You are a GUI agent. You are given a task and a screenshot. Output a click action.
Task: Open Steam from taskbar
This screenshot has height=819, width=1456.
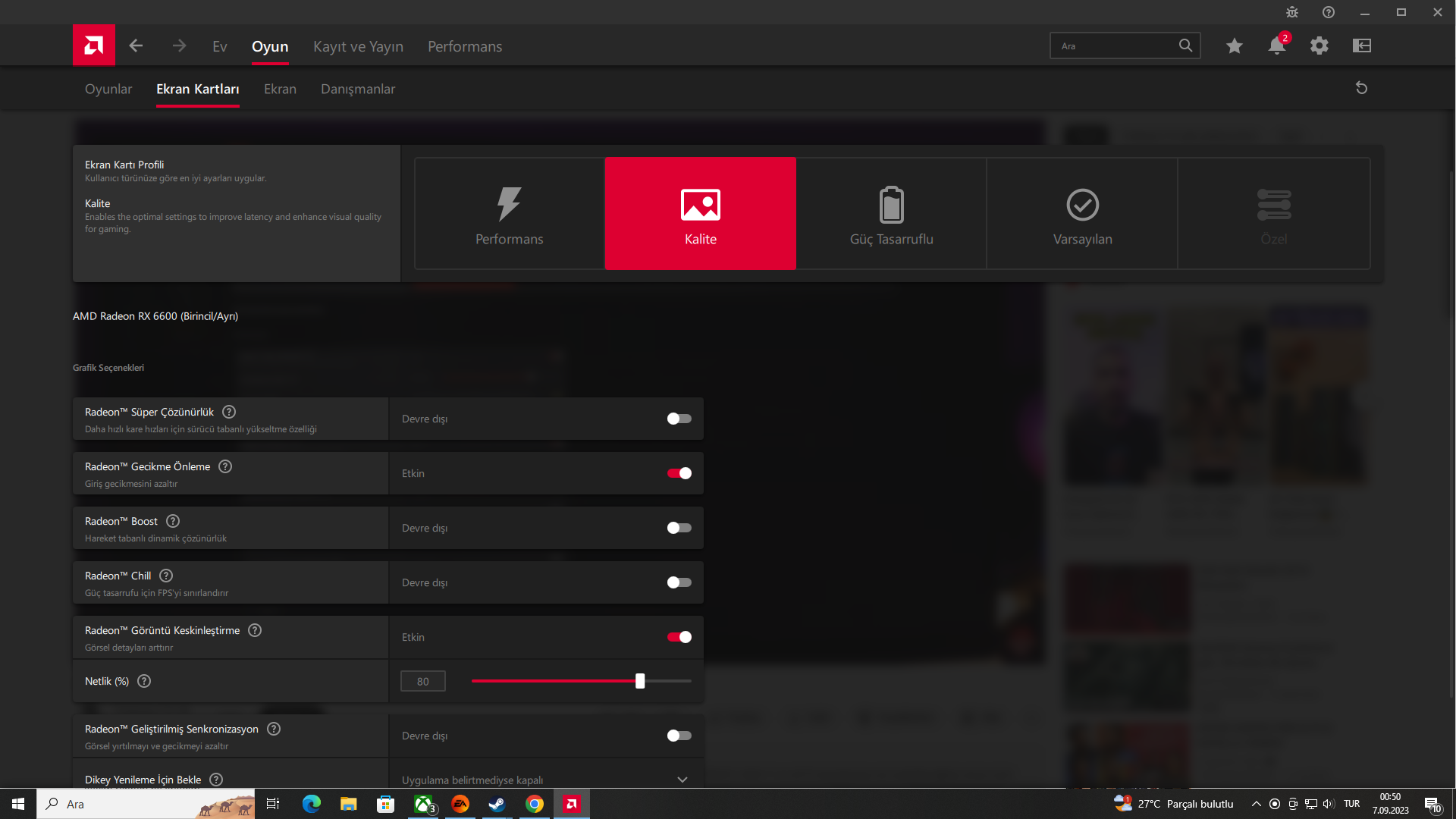click(497, 804)
